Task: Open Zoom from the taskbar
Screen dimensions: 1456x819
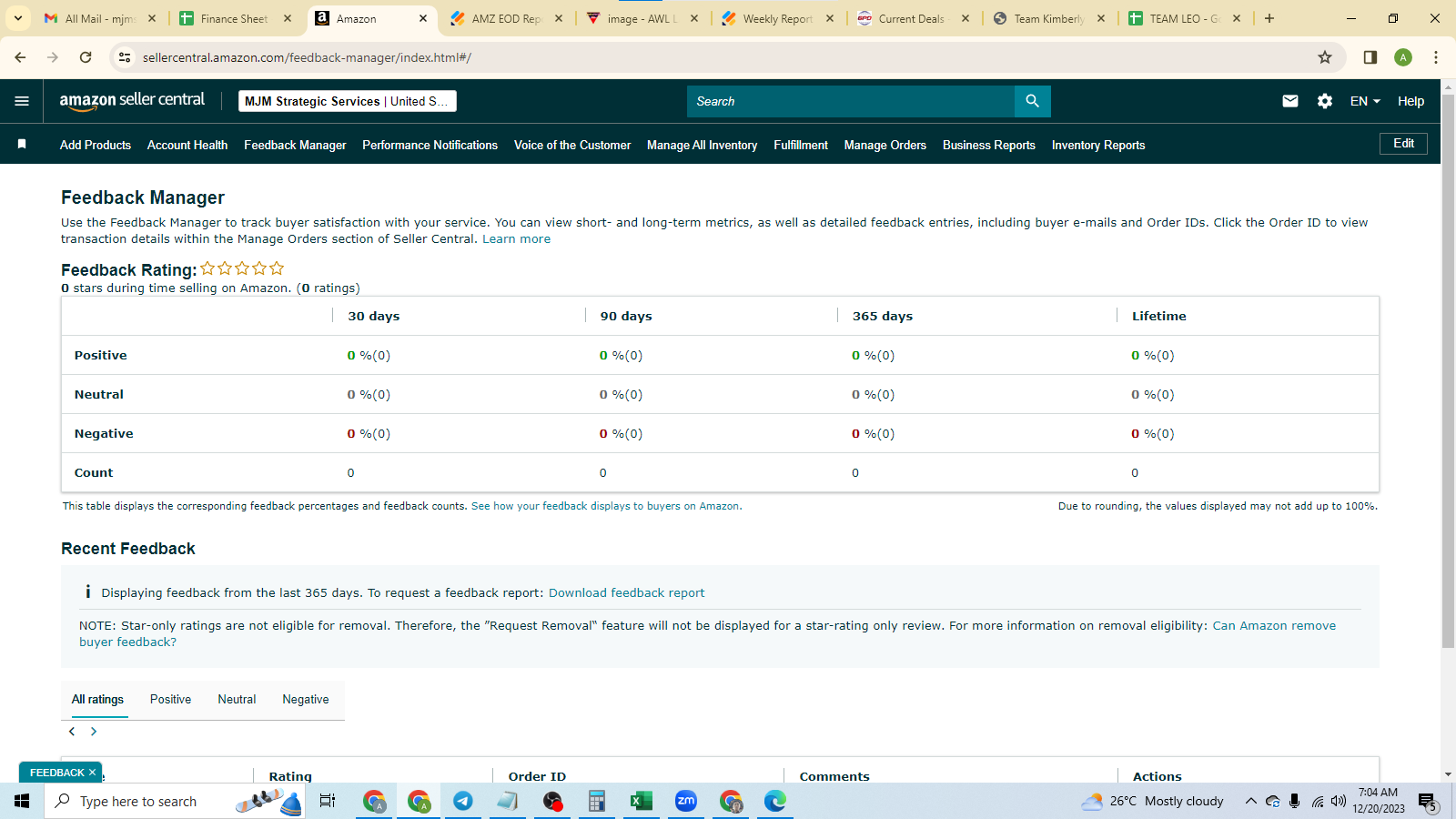Action: (686, 801)
